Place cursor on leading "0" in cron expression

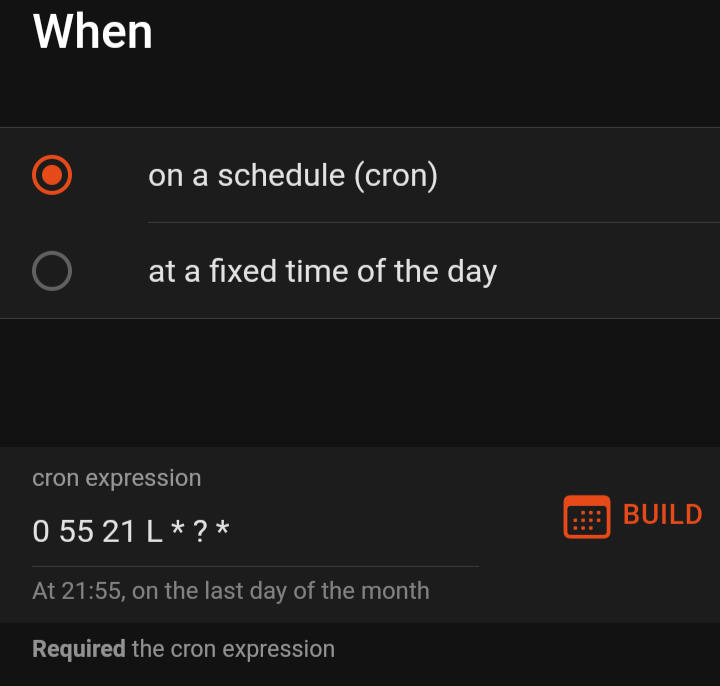coord(41,531)
